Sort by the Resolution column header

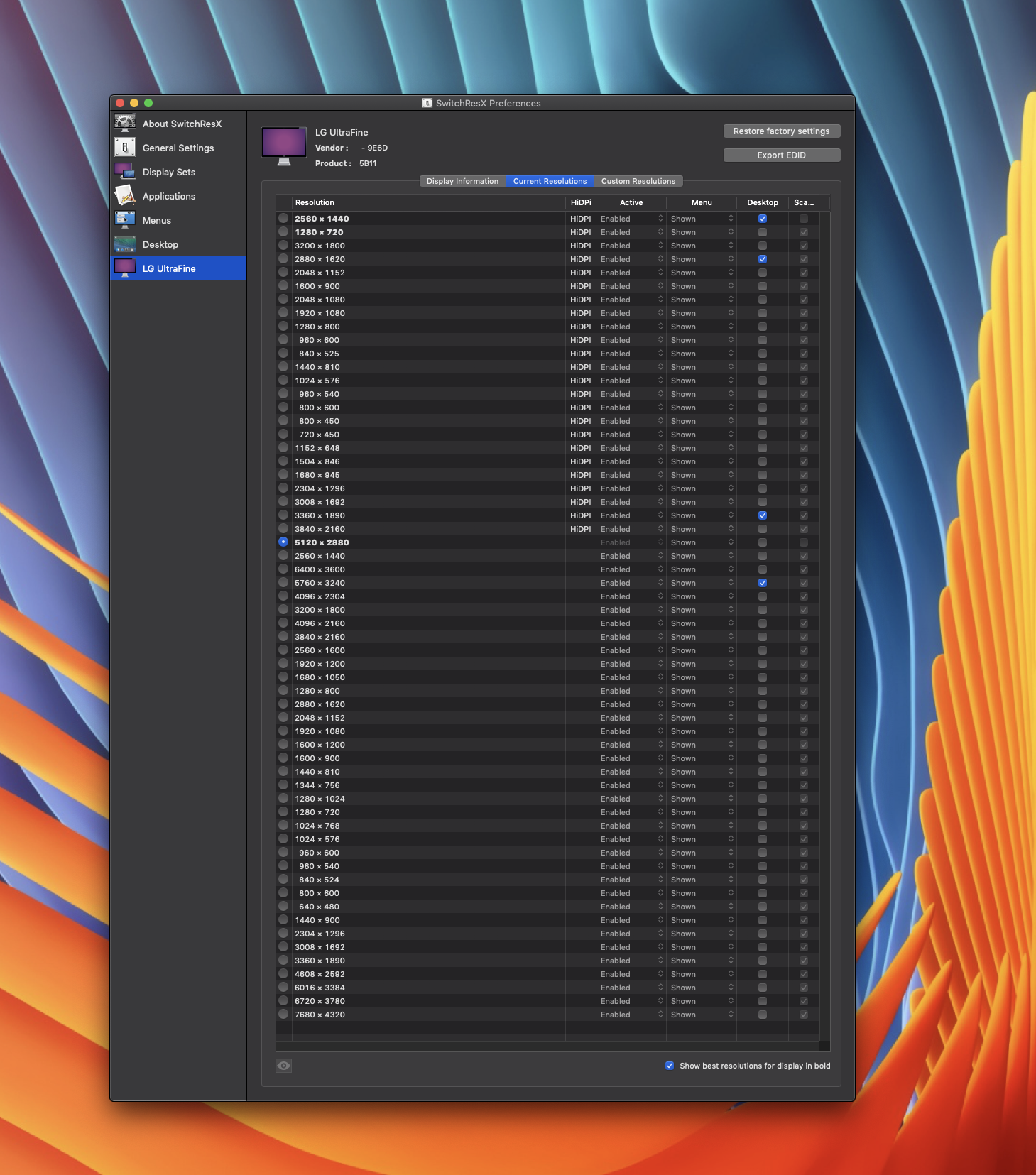tap(429, 202)
